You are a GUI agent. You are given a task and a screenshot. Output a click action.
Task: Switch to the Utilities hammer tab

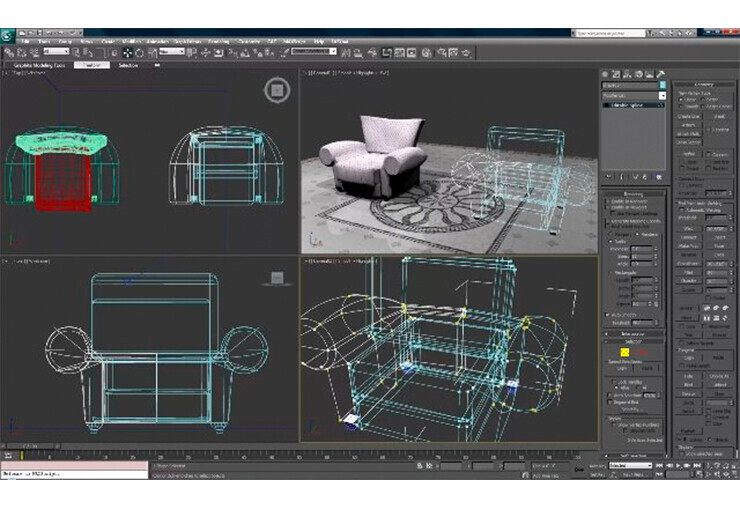(x=661, y=74)
